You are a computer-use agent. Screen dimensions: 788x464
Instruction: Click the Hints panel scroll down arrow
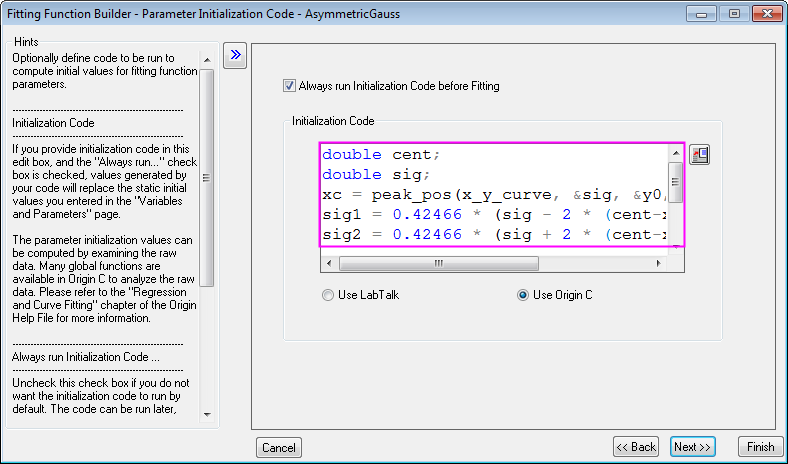click(x=207, y=415)
